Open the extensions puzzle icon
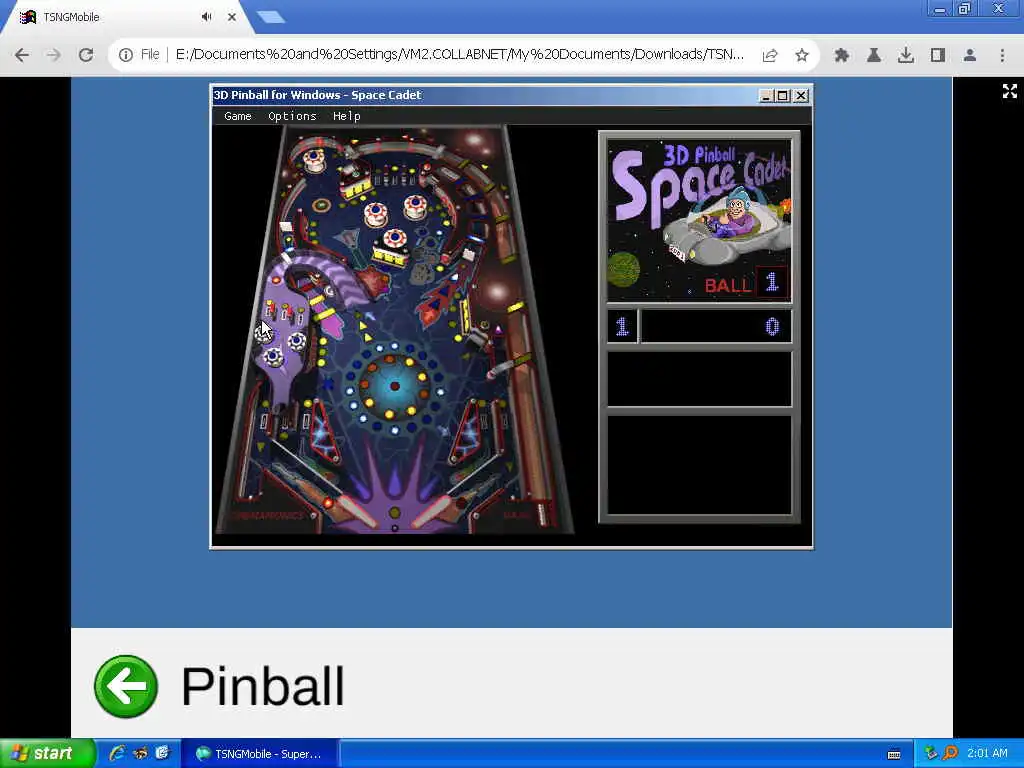 [x=842, y=56]
